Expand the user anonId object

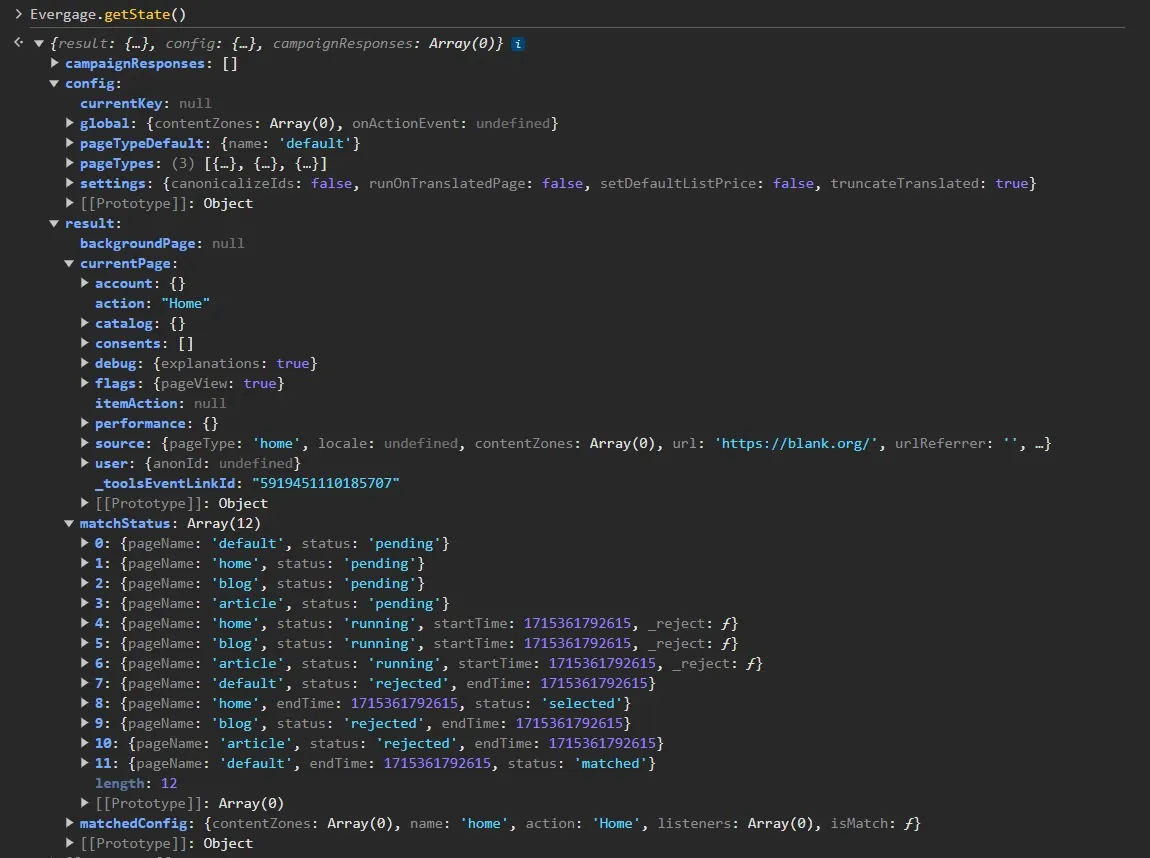85,464
